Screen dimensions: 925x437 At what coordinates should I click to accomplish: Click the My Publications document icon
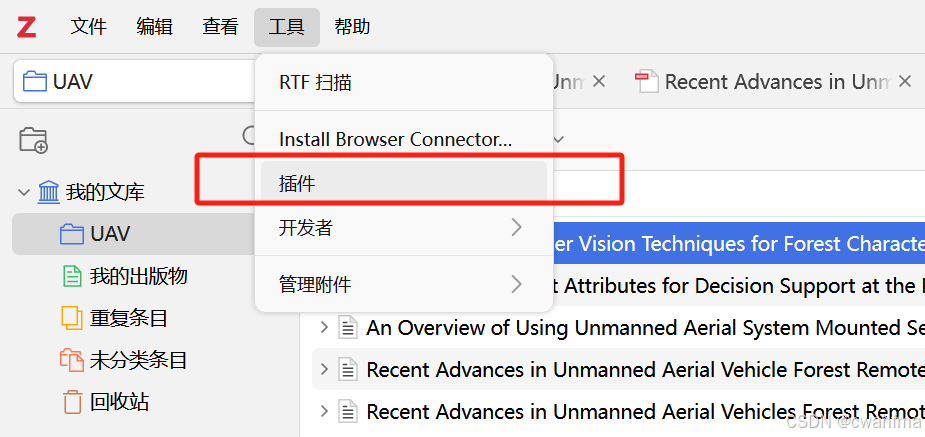pyautogui.click(x=71, y=276)
